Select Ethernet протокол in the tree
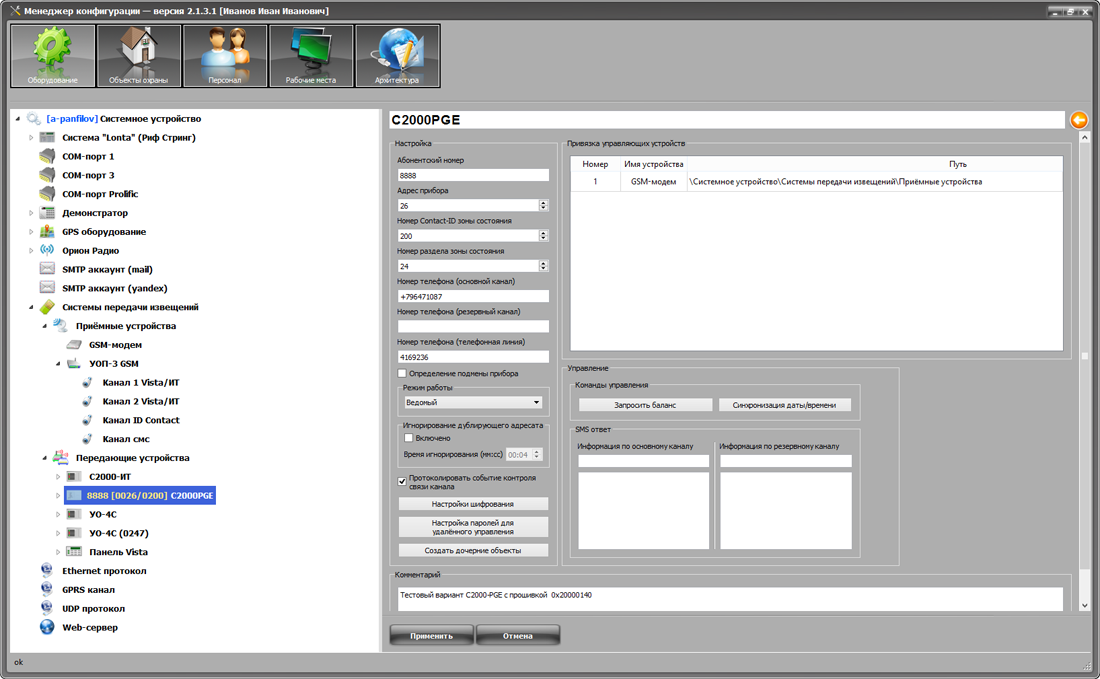 click(103, 571)
